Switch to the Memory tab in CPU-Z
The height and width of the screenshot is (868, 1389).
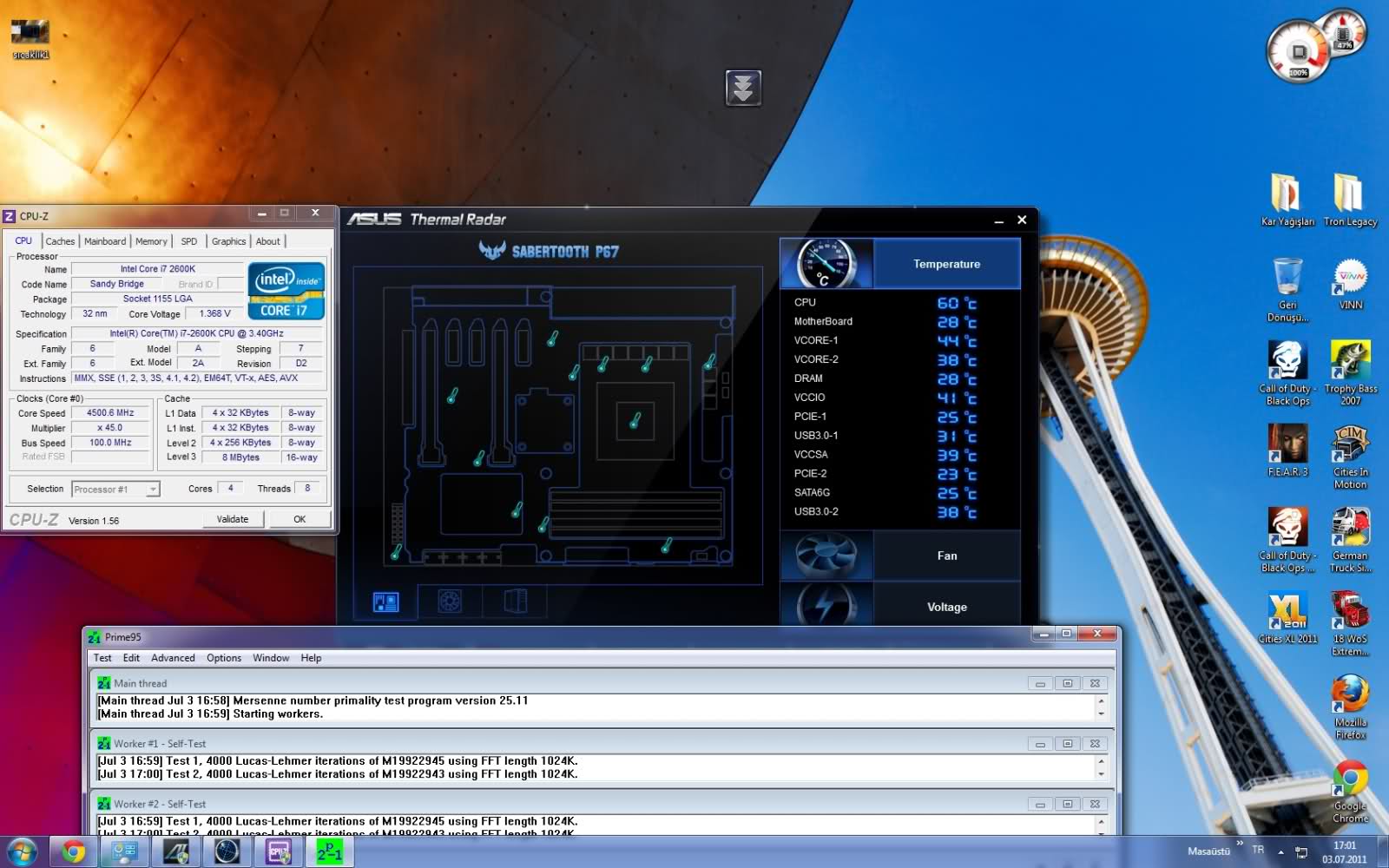pyautogui.click(x=151, y=241)
